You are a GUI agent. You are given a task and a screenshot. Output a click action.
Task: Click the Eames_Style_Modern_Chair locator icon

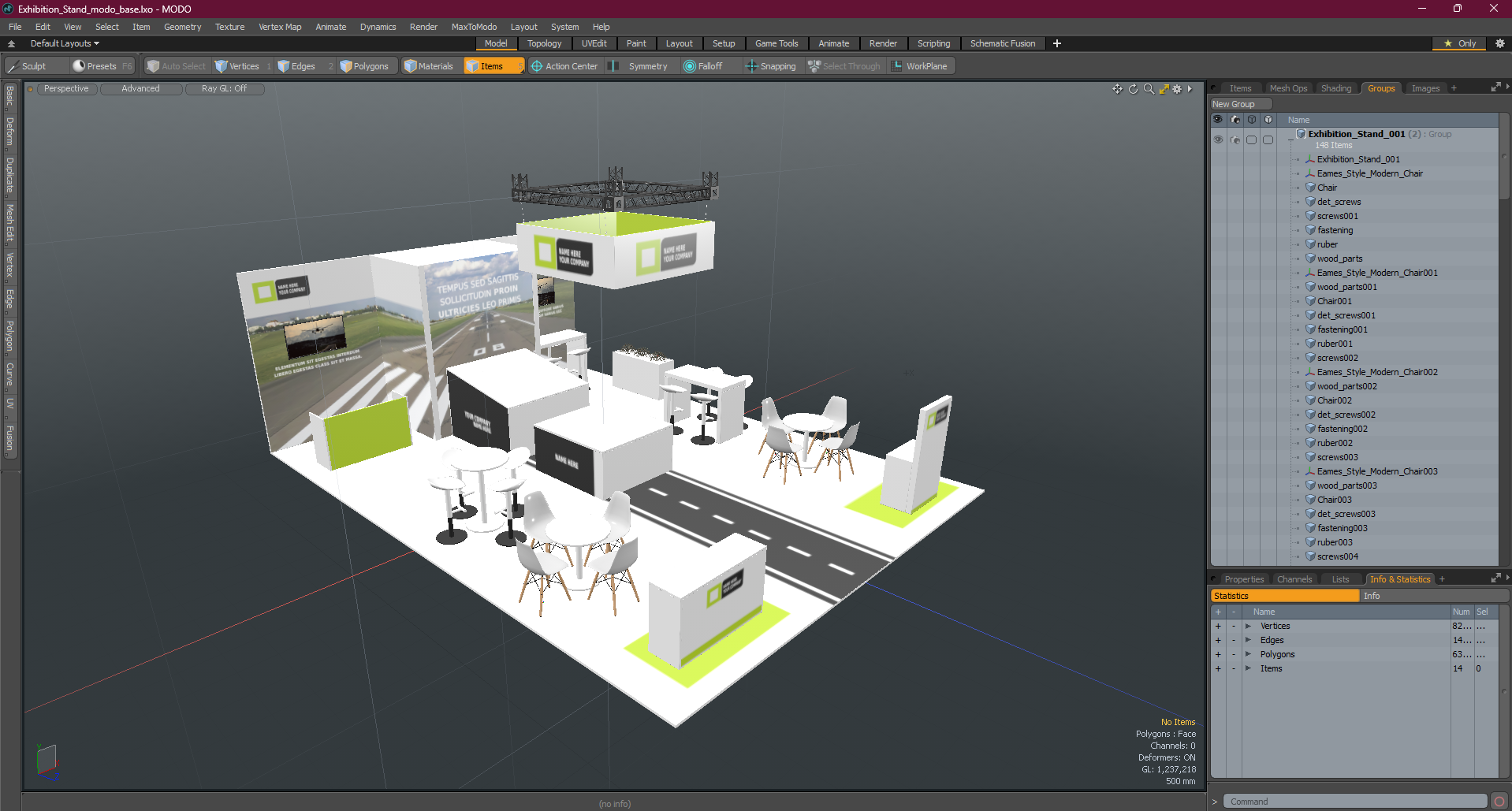coord(1310,173)
